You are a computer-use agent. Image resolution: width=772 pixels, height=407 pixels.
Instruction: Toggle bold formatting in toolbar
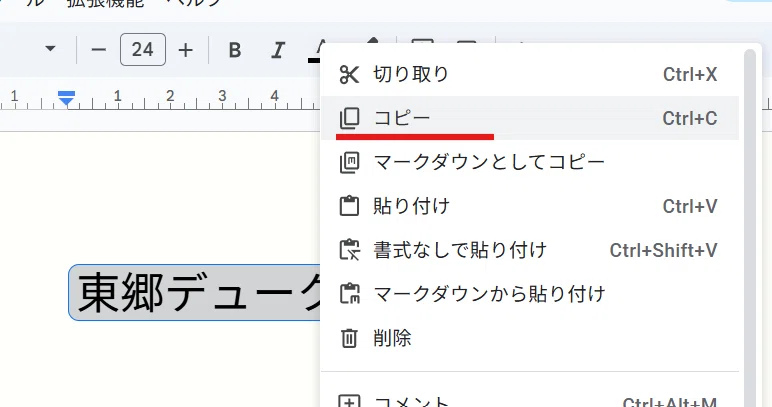pyautogui.click(x=235, y=50)
